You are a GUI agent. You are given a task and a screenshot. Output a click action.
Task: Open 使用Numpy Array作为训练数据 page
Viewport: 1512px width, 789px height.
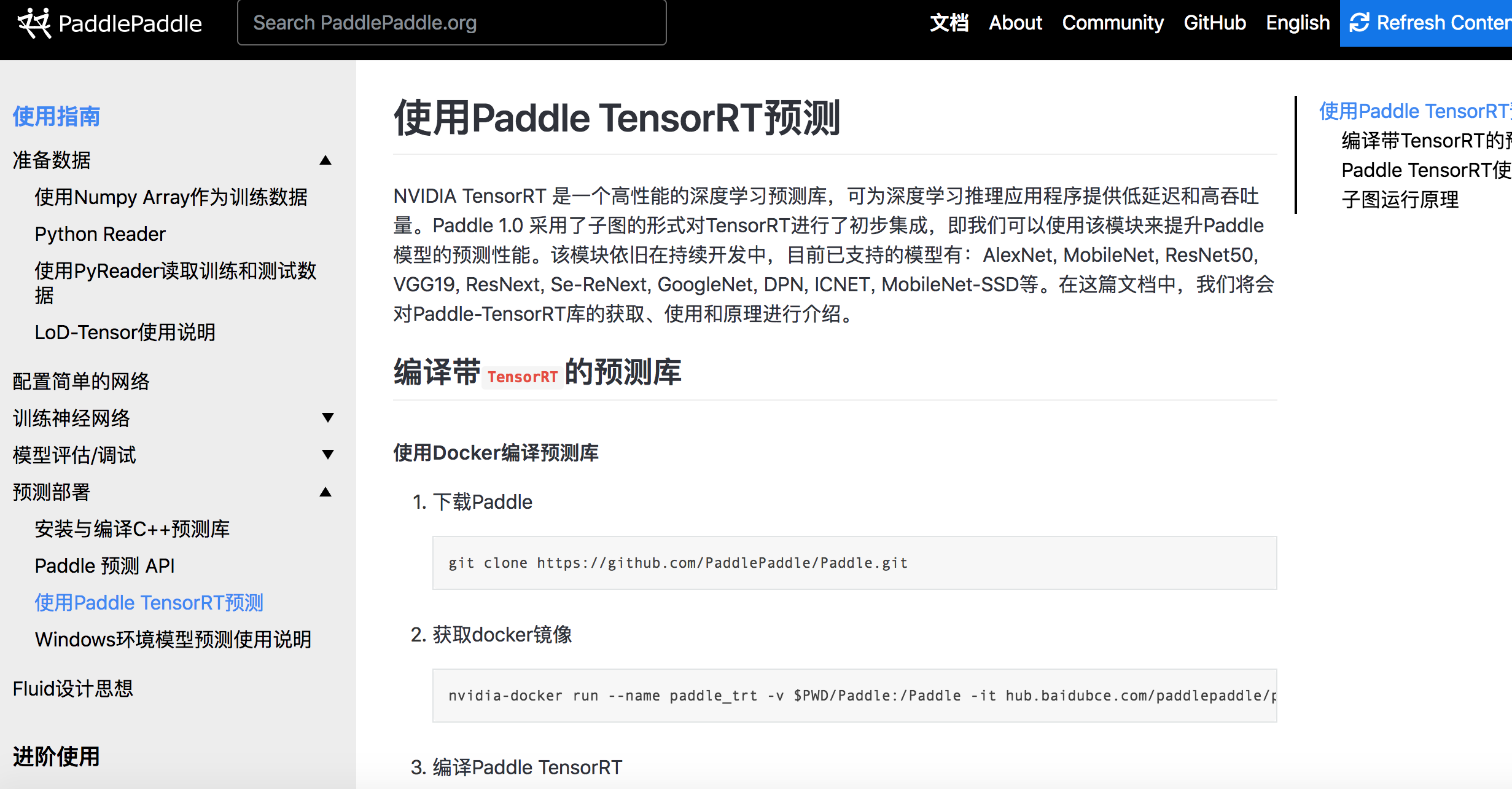(x=171, y=197)
